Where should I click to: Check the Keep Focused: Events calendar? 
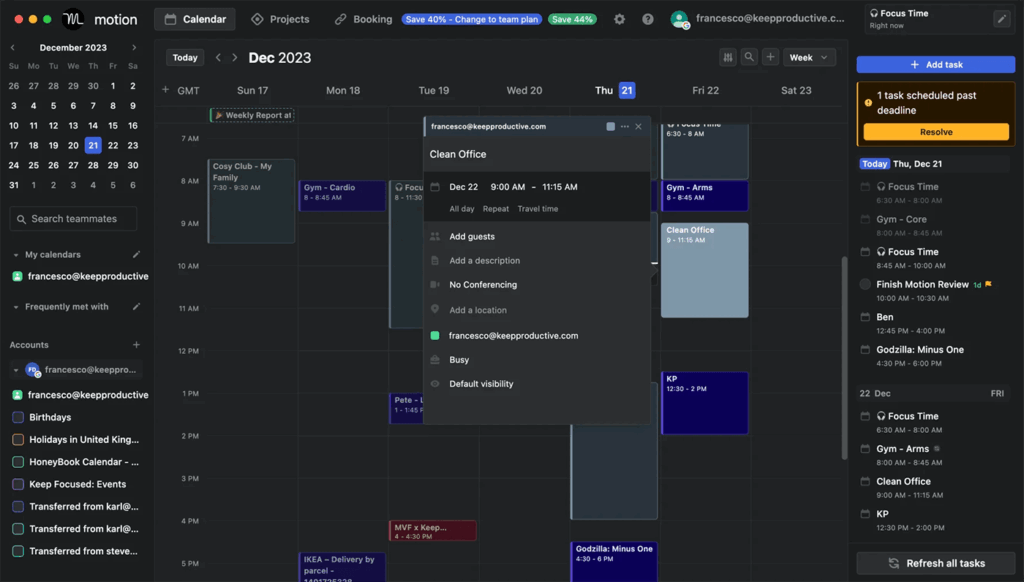[18, 484]
